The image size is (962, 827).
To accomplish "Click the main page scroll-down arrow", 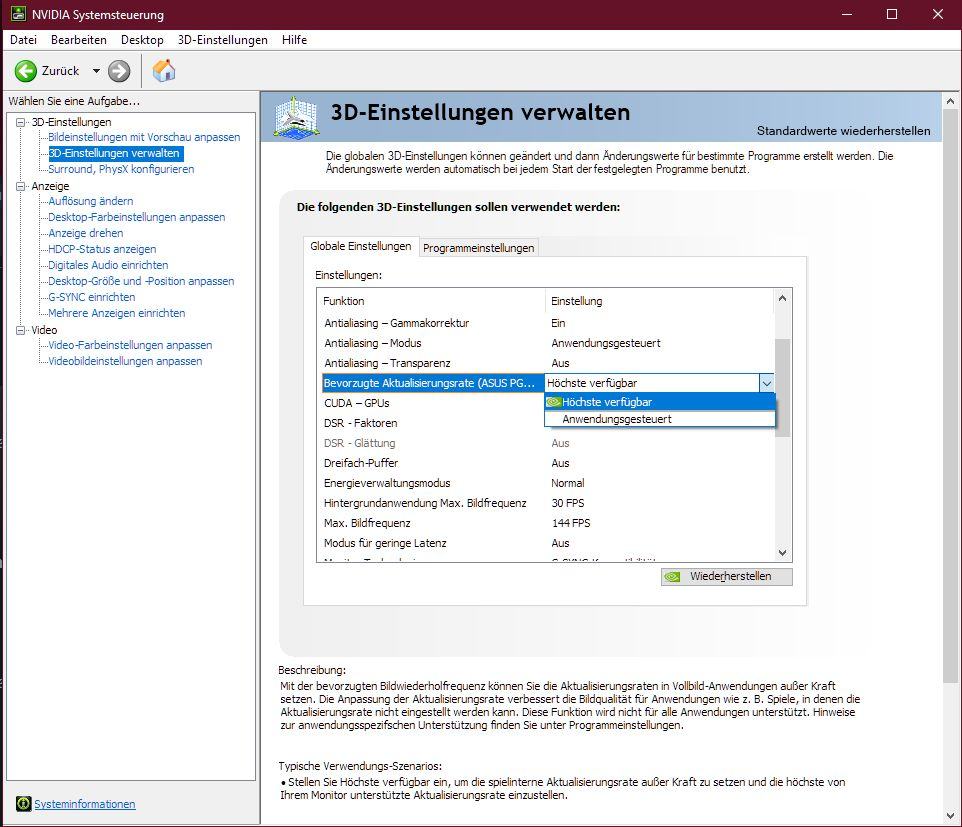I will [950, 816].
